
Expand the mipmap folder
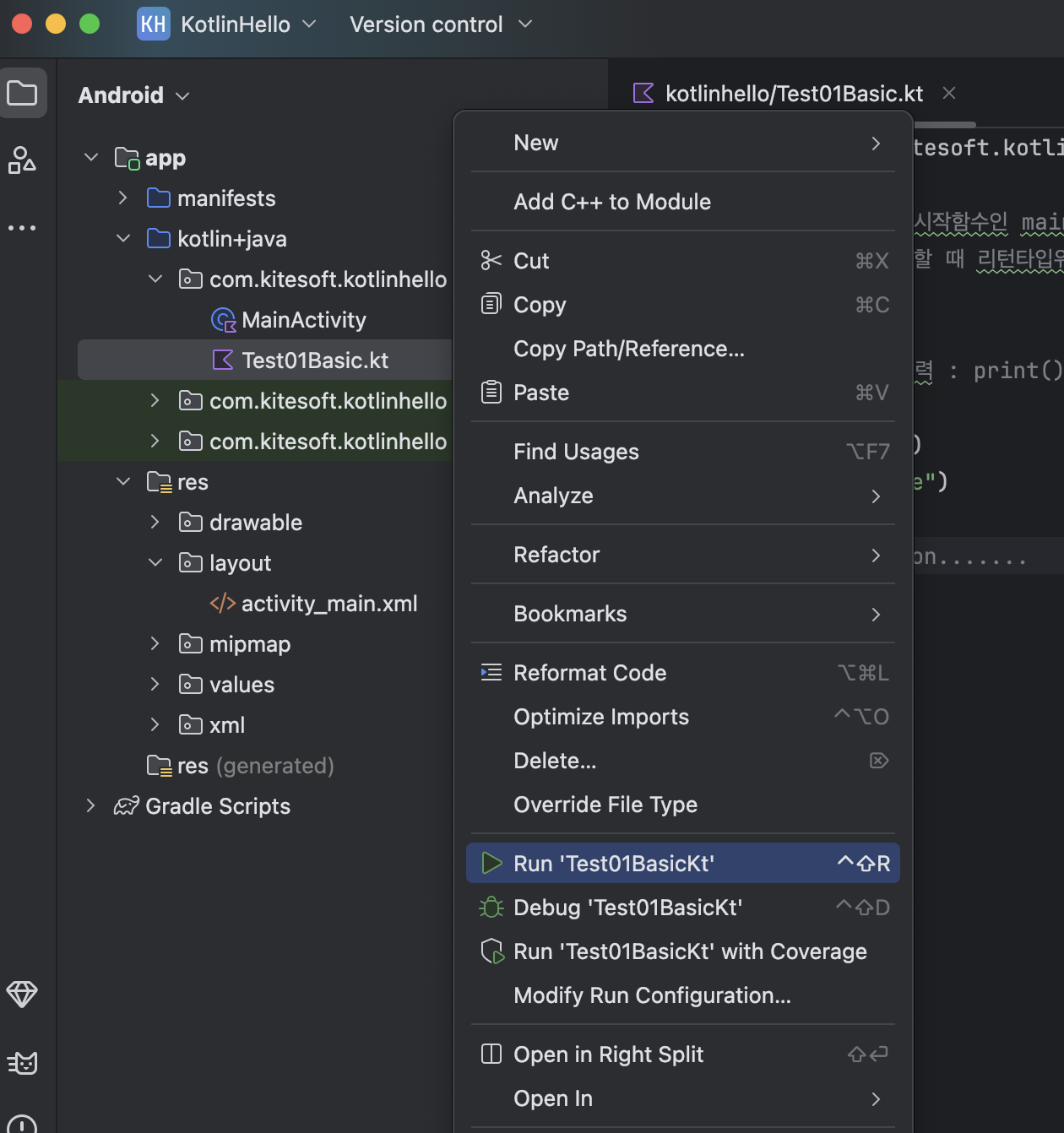coord(155,643)
